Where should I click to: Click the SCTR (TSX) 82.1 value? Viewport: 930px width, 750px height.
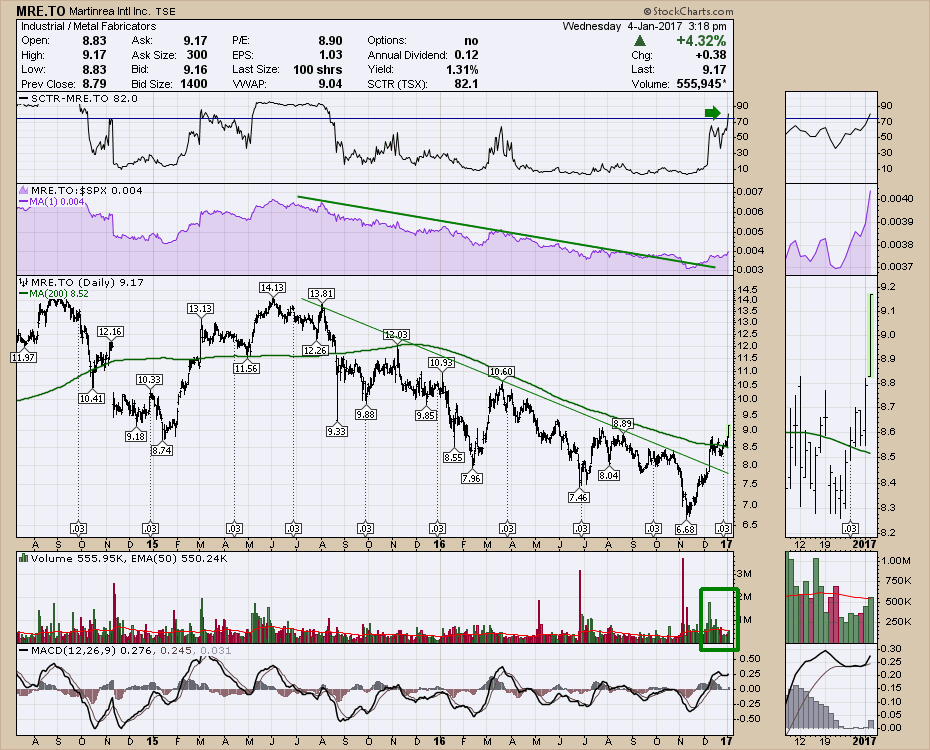[x=466, y=84]
